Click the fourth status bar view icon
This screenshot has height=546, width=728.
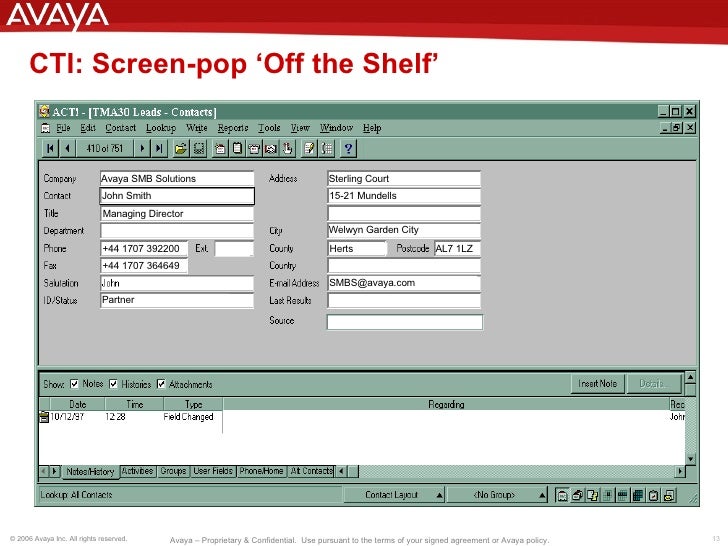[607, 495]
